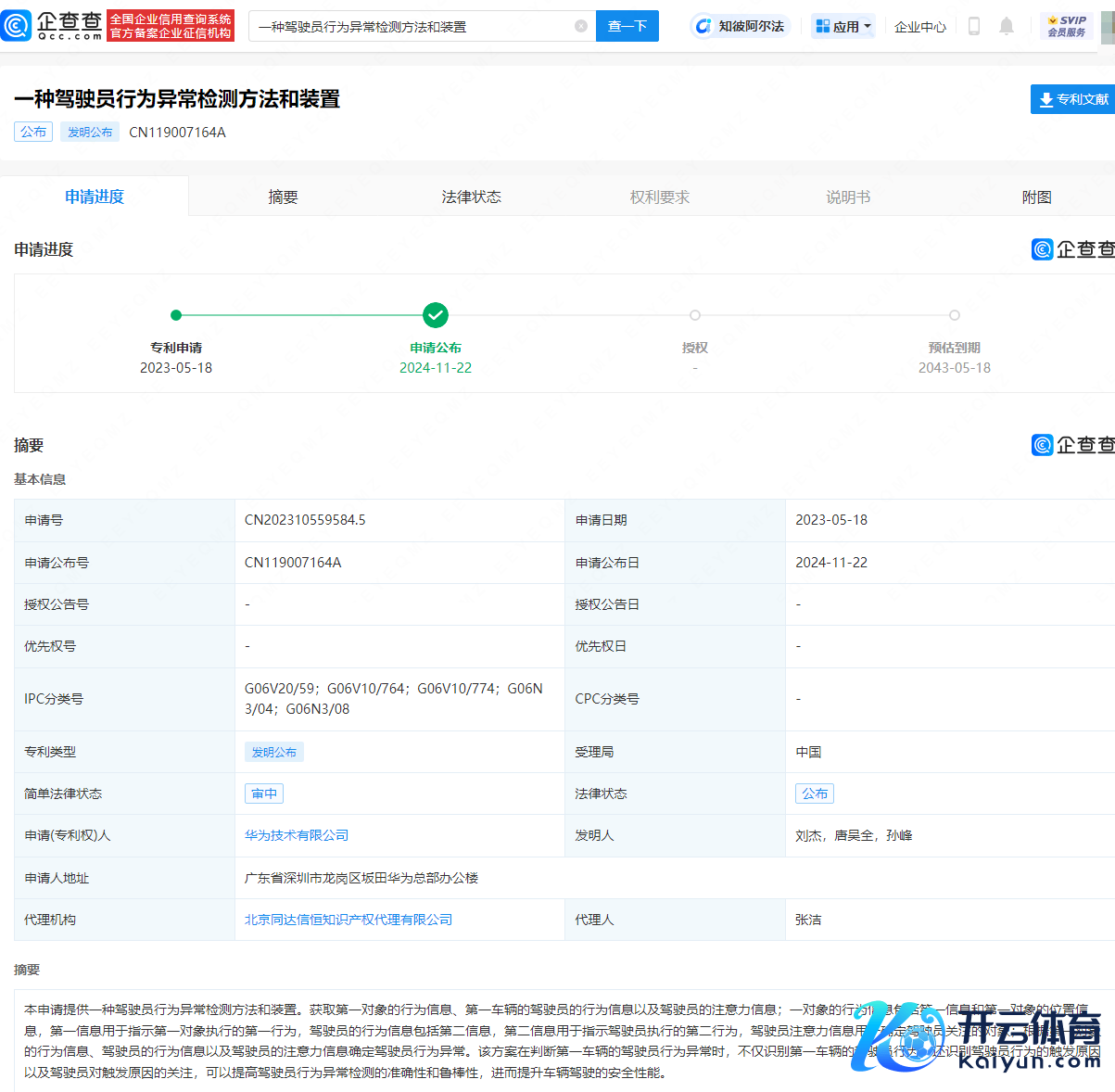Screen dimensions: 1115x1092
Task: Switch to the 摘要 tab
Action: tap(283, 197)
